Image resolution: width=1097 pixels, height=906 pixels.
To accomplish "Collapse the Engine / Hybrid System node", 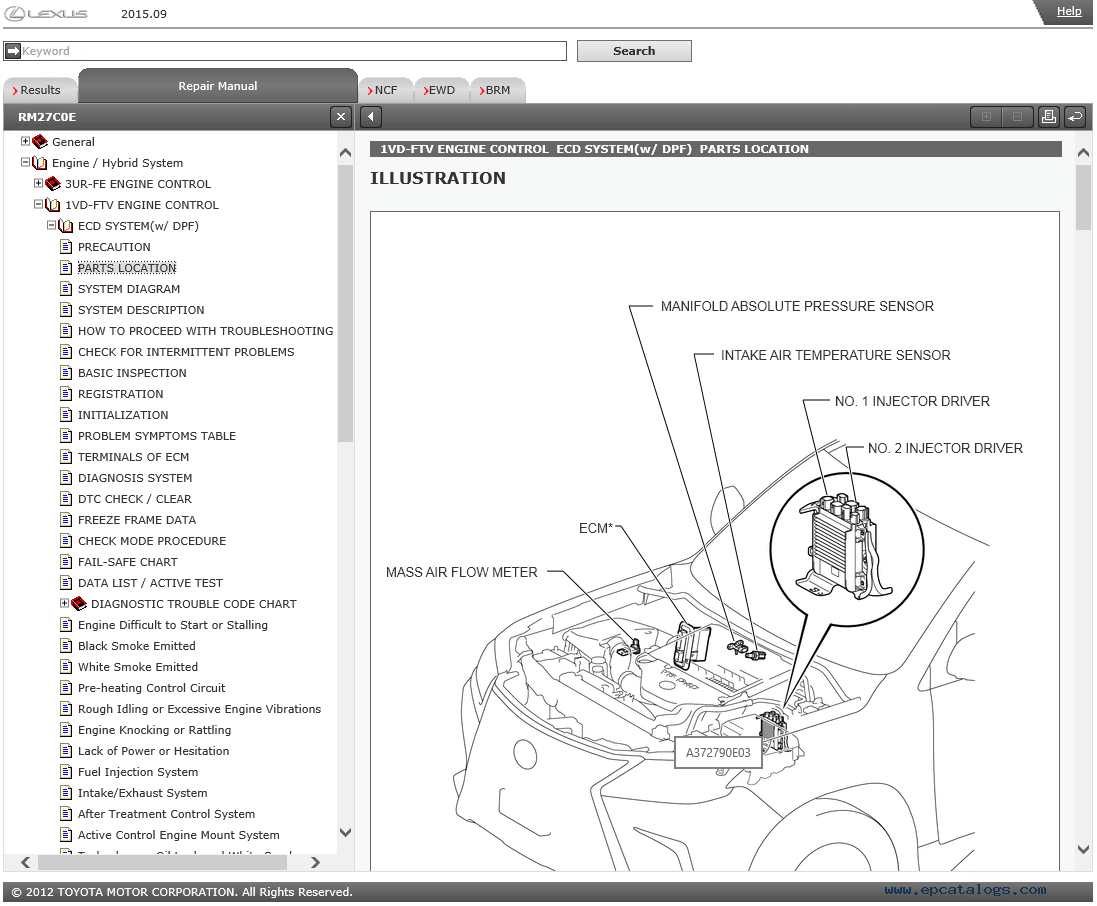I will click(25, 162).
